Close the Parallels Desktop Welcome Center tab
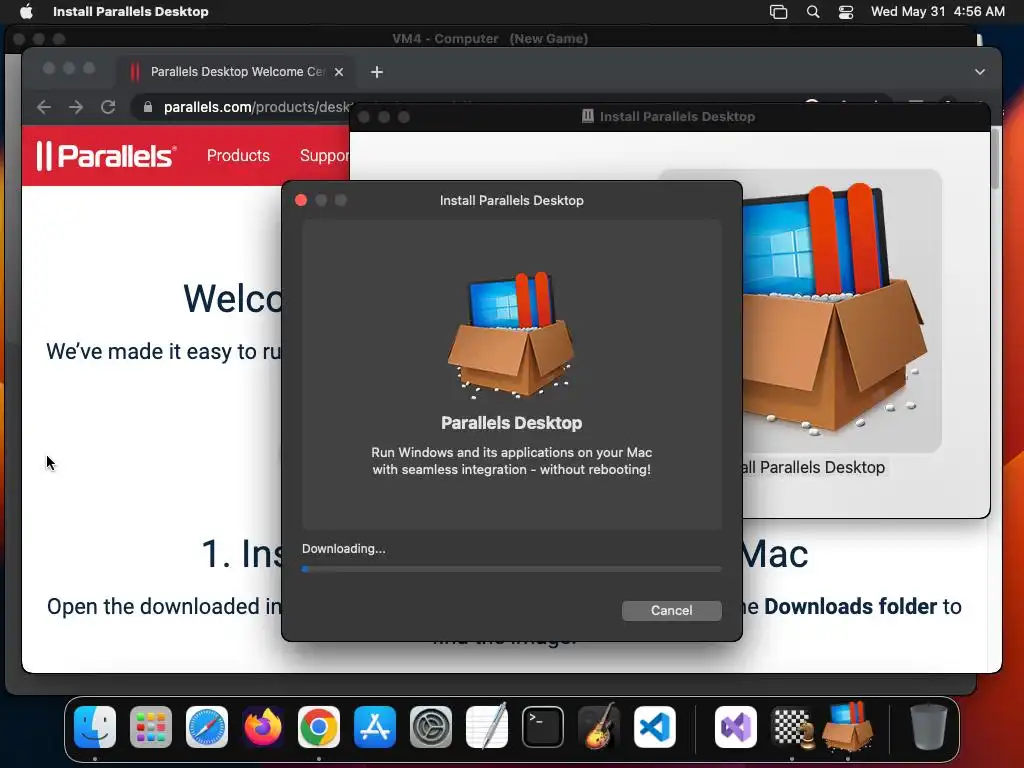This screenshot has width=1024, height=768. tap(339, 72)
